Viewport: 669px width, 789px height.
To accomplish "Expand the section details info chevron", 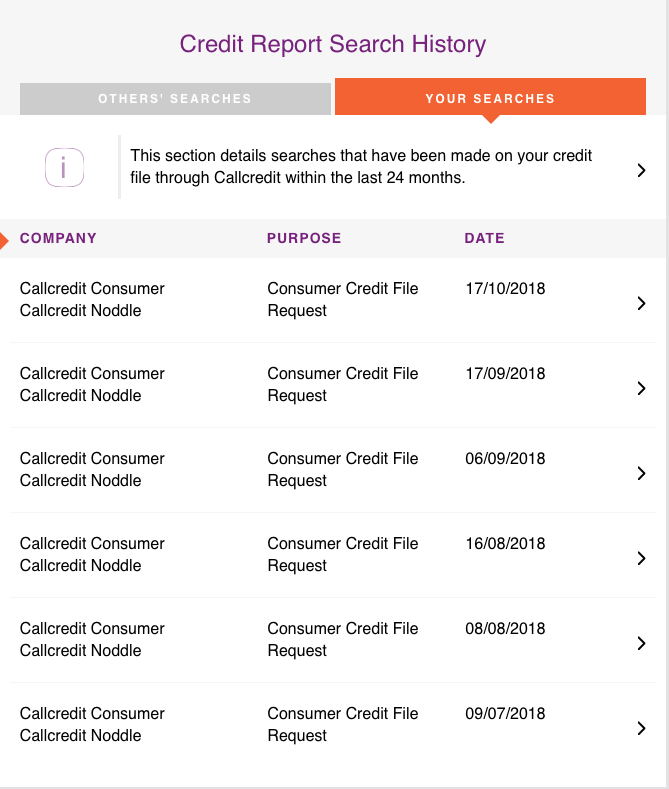I will point(641,170).
